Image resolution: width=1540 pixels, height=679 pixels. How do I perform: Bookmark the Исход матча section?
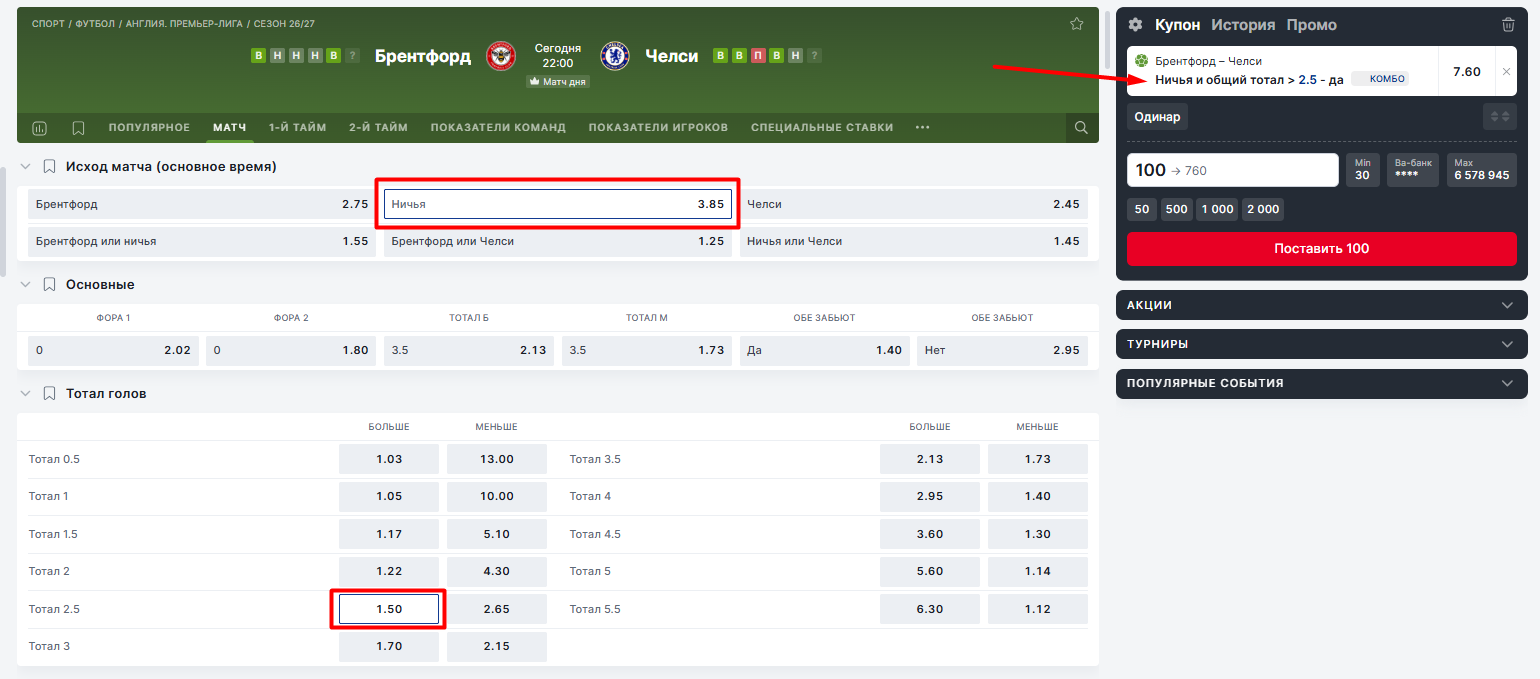(49, 166)
